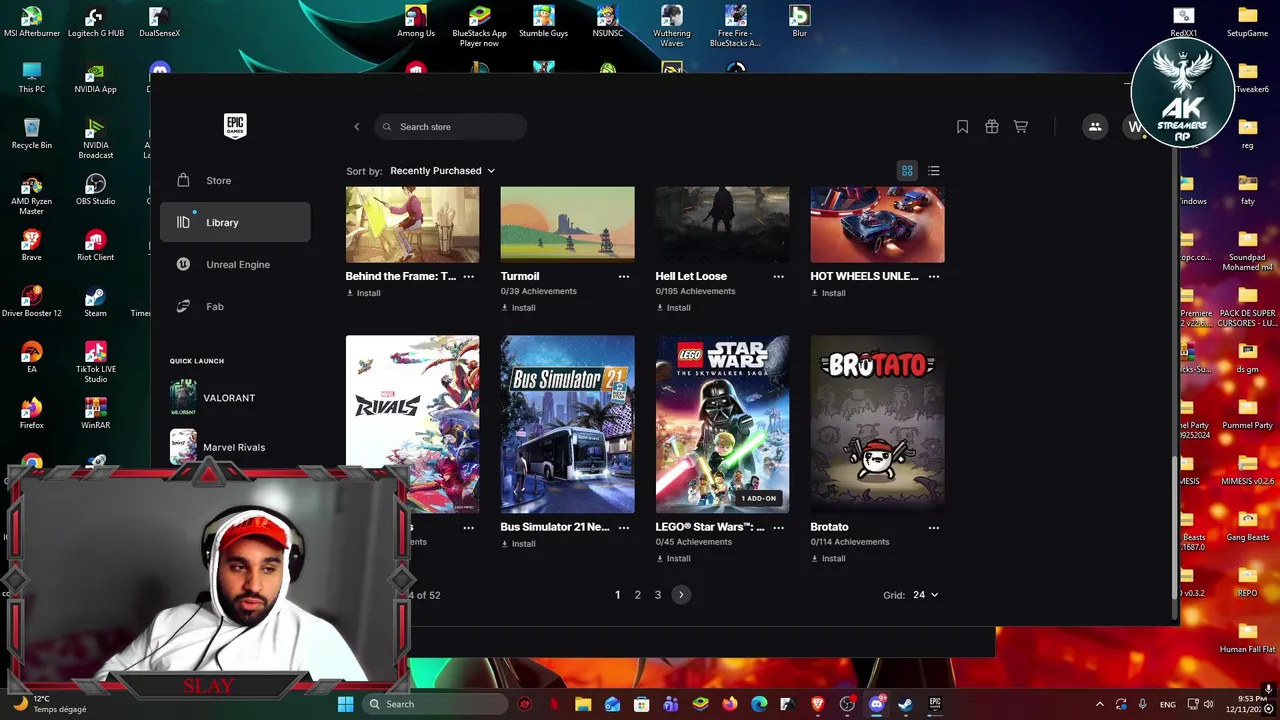
Task: Click the Epic Games logo in sidebar
Action: (x=235, y=126)
